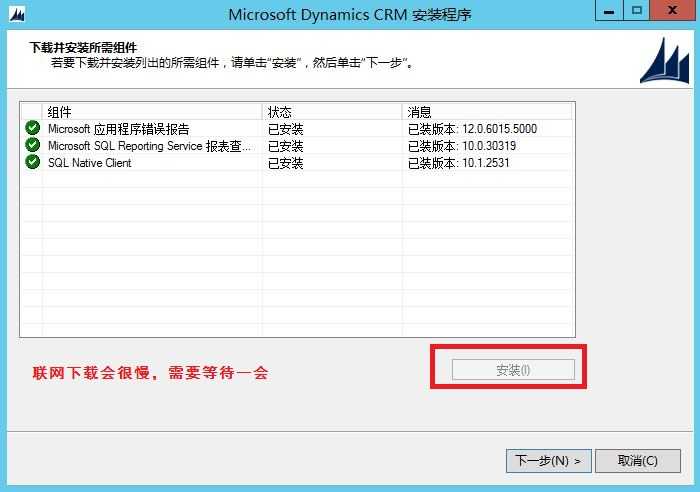
Task: Minimize the CRM setup window
Action: tap(608, 11)
